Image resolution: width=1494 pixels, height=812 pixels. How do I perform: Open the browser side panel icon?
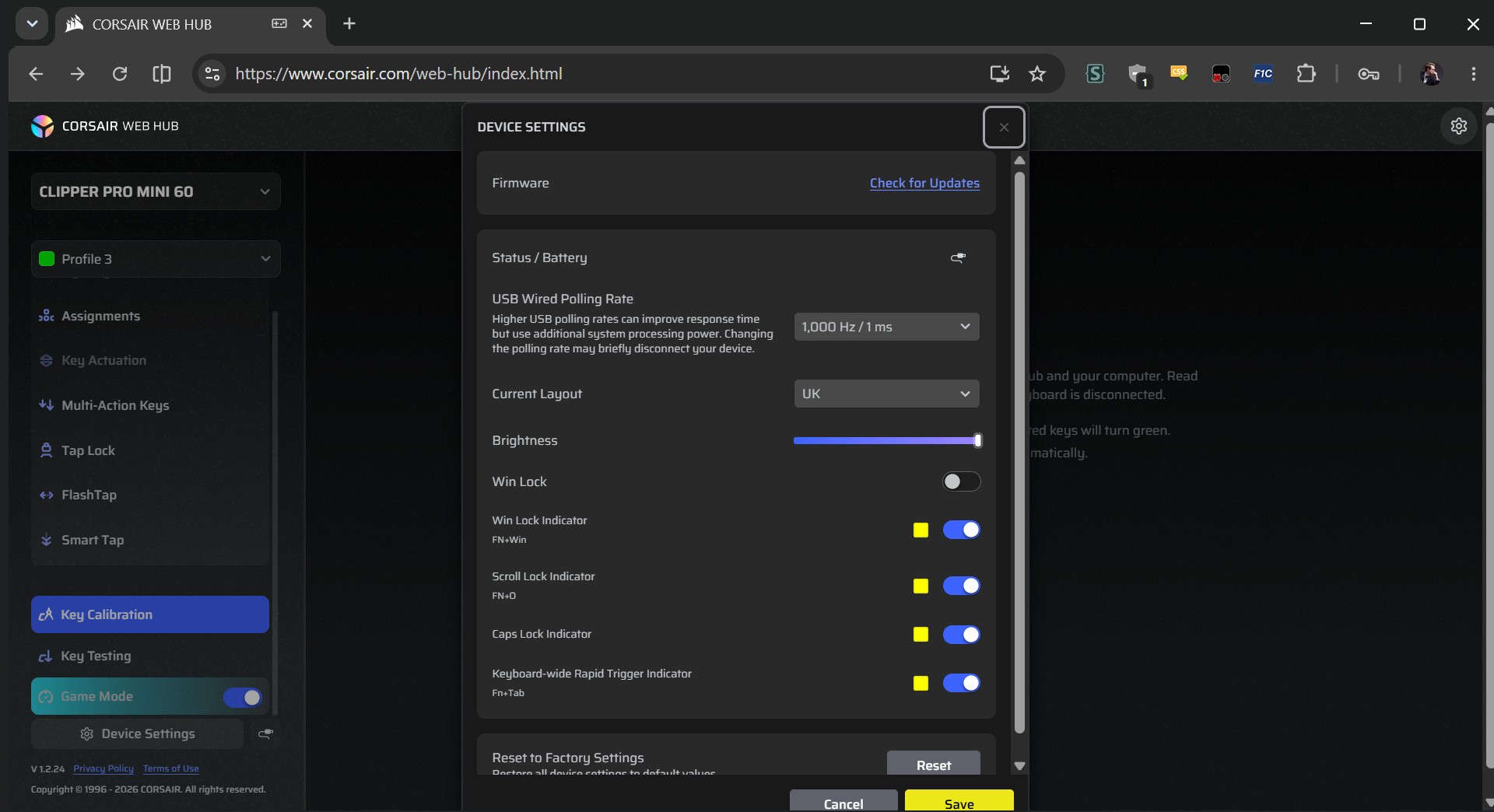161,74
